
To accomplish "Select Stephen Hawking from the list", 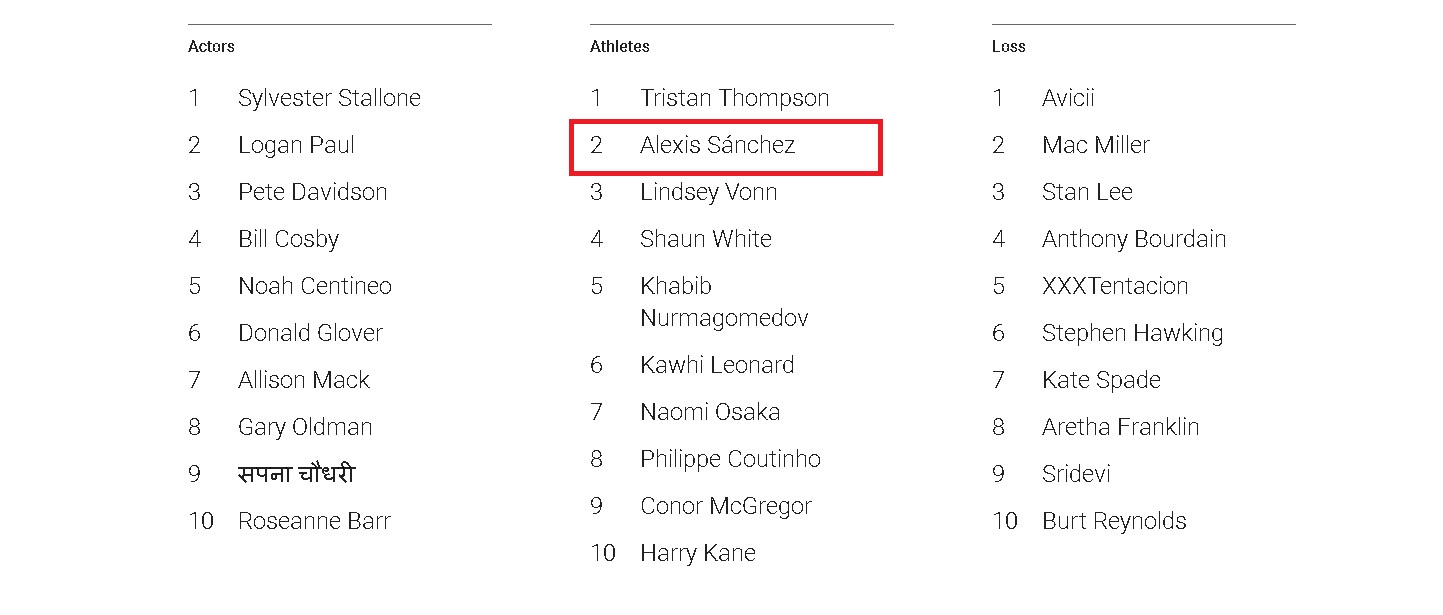I will pyautogui.click(x=1132, y=333).
